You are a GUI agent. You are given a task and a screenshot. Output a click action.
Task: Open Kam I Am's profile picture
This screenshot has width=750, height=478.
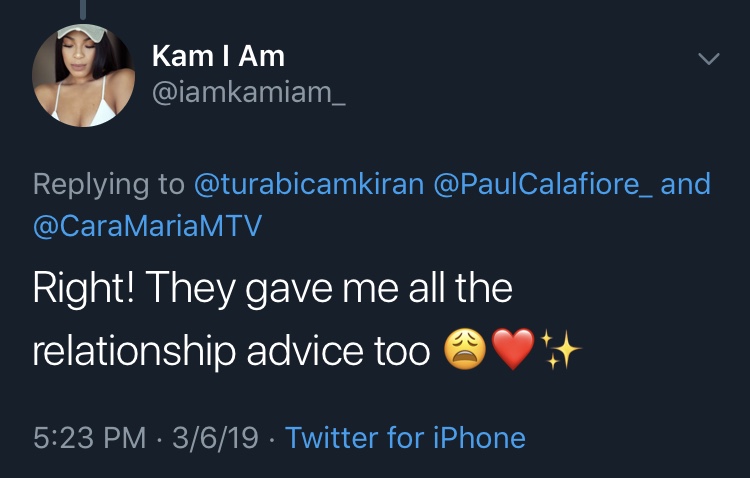point(83,76)
